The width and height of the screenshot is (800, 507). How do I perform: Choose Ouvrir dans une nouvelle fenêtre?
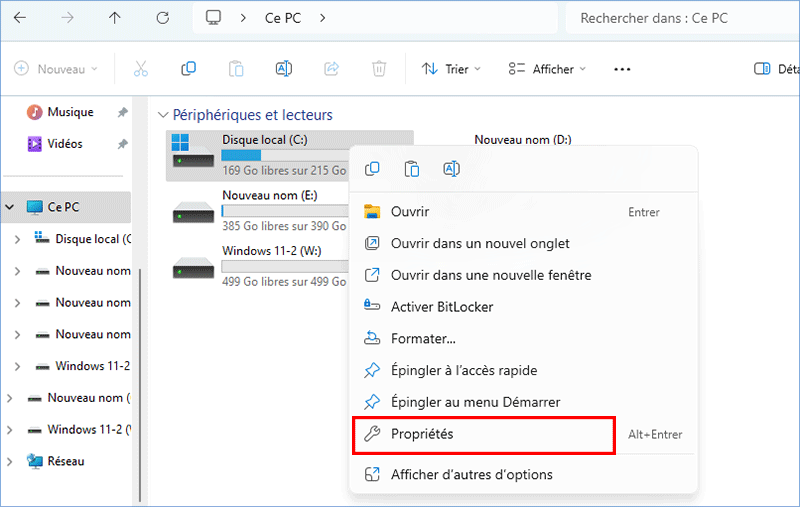(x=523, y=275)
